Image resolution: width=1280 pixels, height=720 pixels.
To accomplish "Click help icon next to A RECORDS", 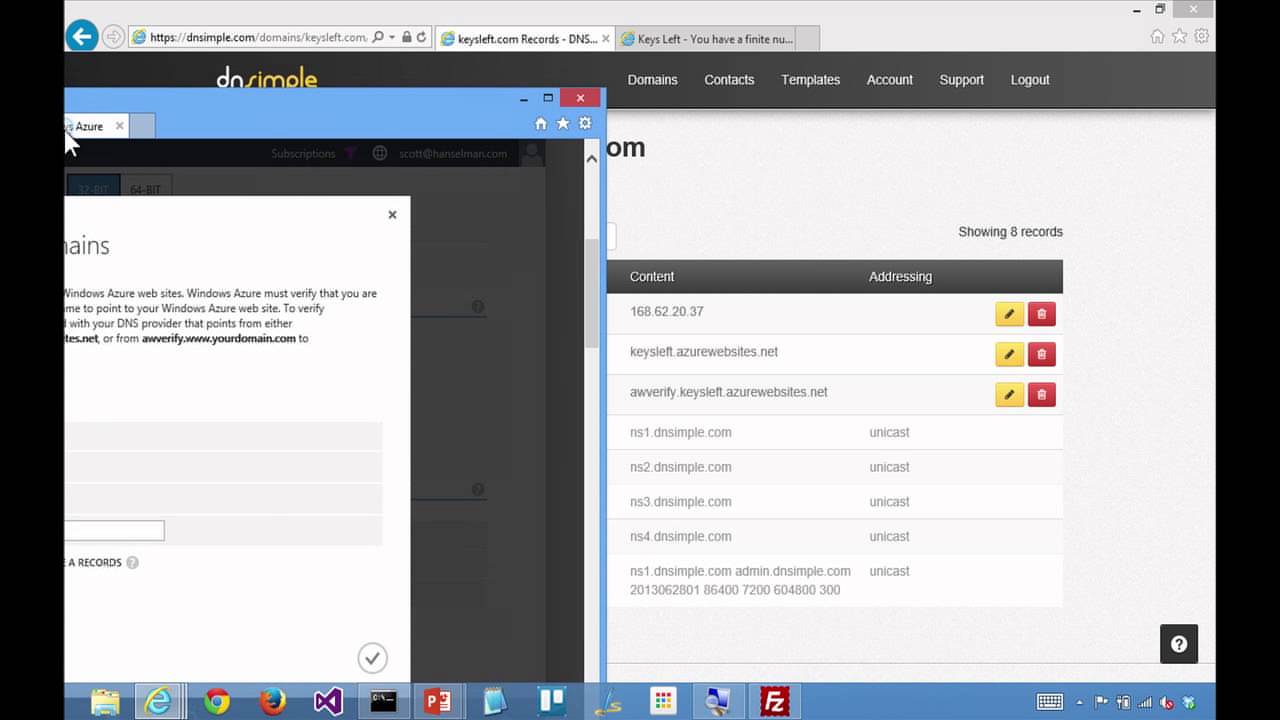I will pyautogui.click(x=133, y=563).
